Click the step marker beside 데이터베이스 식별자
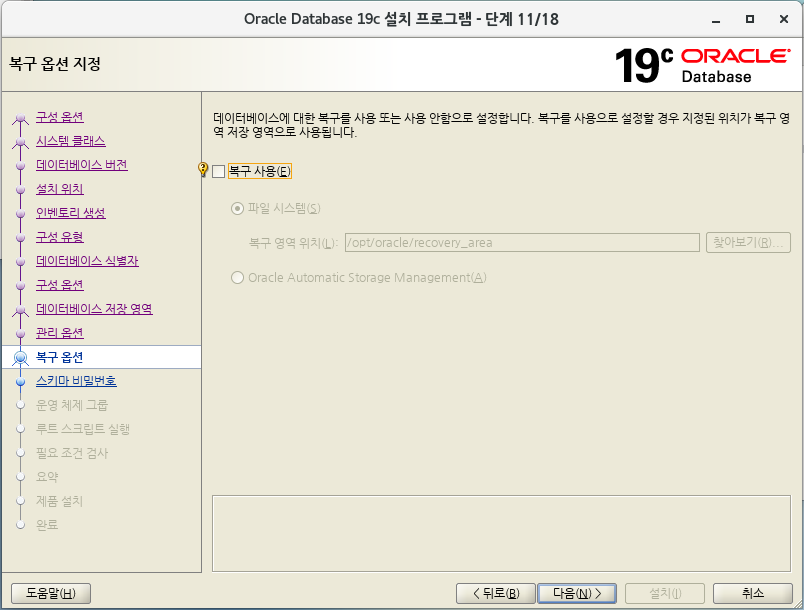This screenshot has height=610, width=804. (x=21, y=261)
